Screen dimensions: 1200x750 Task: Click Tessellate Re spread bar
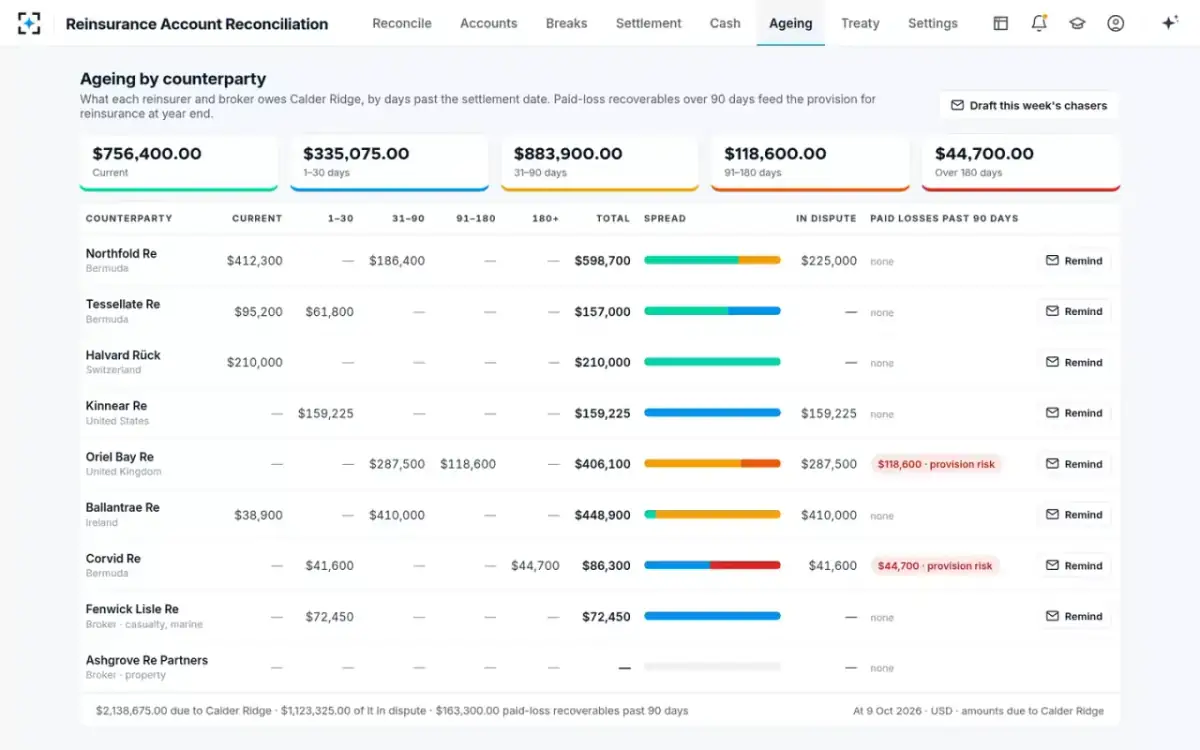[x=712, y=311]
